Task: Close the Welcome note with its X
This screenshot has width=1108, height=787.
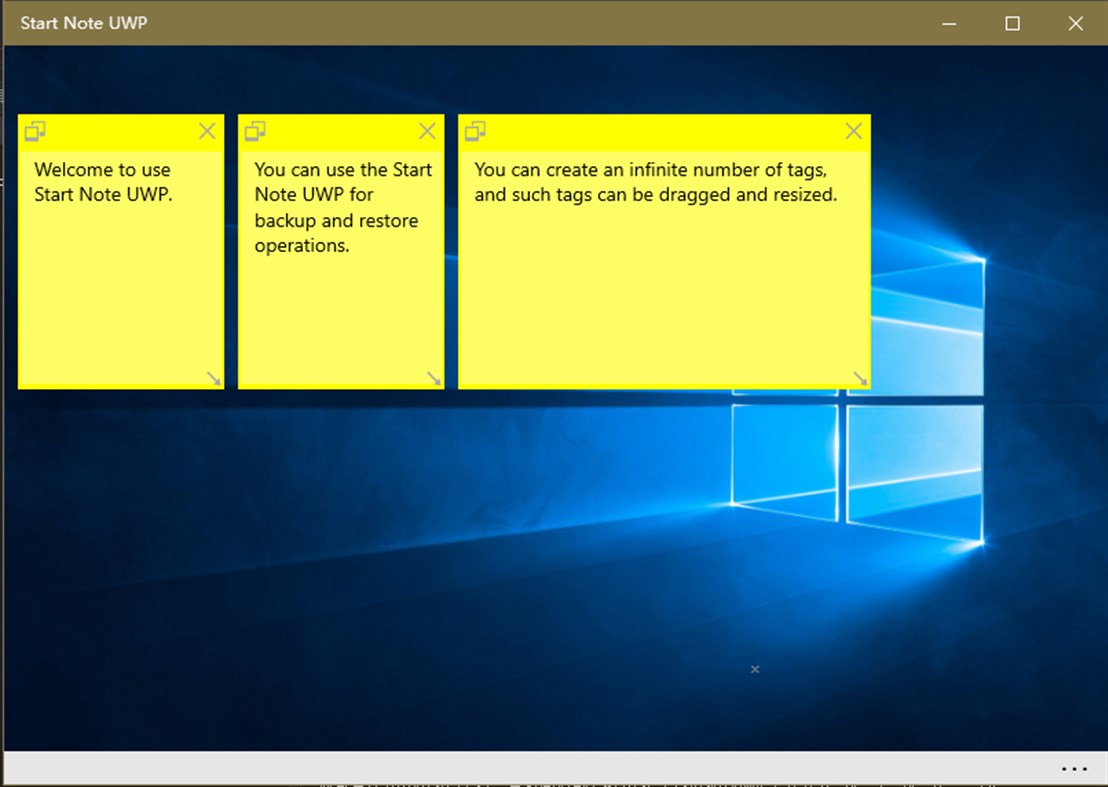Action: 207,130
